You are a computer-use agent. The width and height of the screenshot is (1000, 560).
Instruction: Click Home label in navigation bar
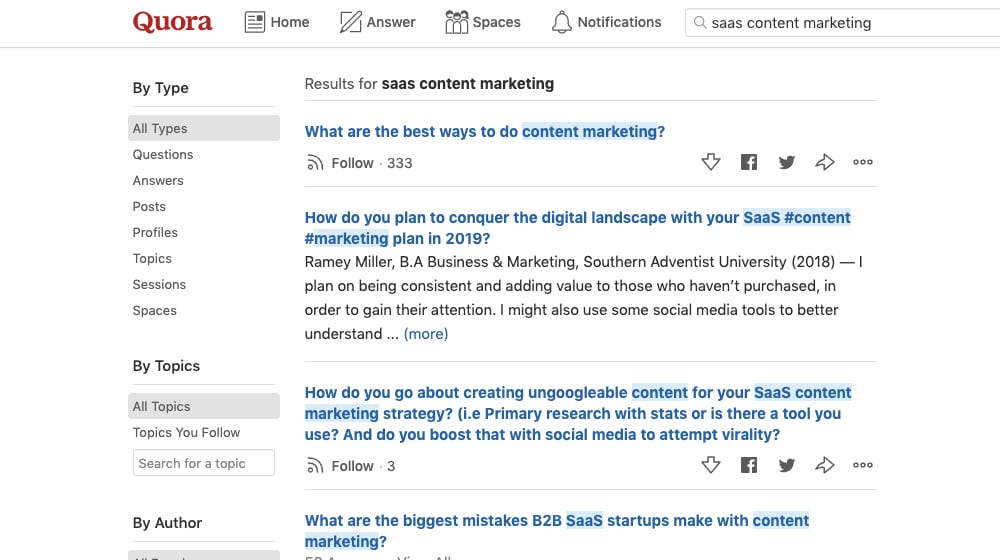290,22
